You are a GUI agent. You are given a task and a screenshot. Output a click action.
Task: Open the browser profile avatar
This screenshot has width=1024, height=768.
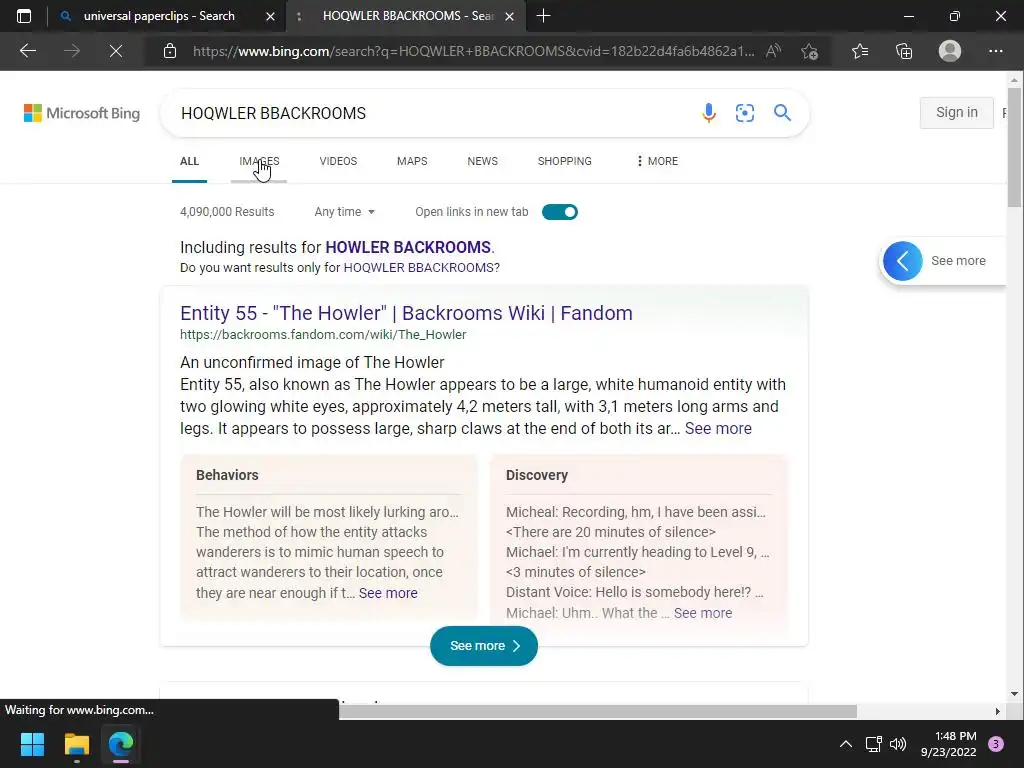tap(950, 51)
